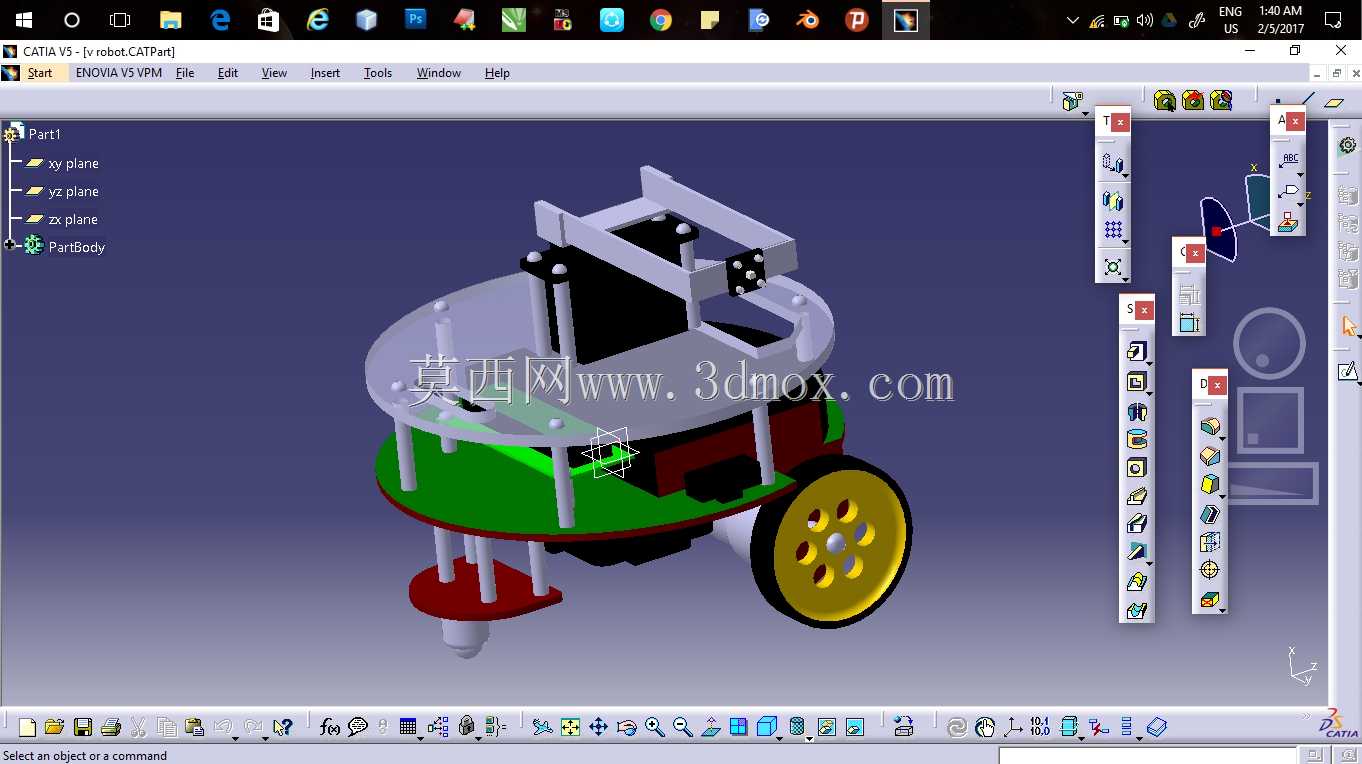Viewport: 1362px width, 764px height.
Task: Click the Zoom In magnifier
Action: point(655,727)
